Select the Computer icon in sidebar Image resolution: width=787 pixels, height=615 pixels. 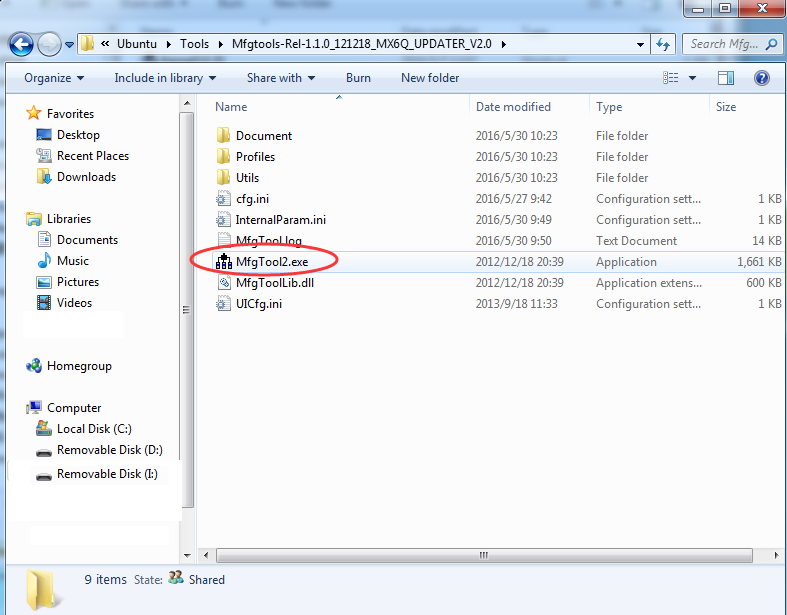click(x=34, y=408)
